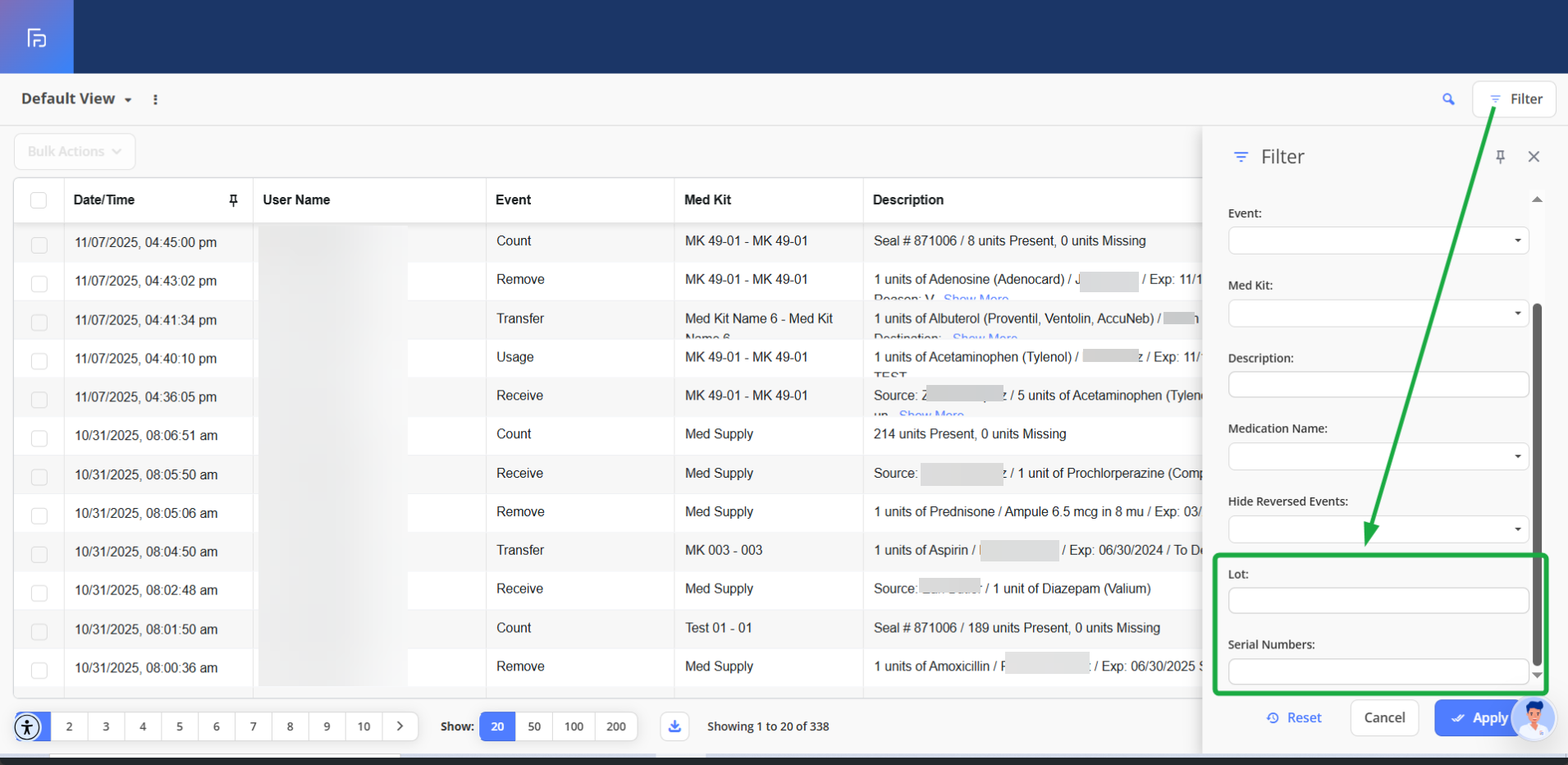Screen dimensions: 1568x765
Task: Select checkbox for 10/31/2025 08:06:51 am row
Action: click(39, 437)
